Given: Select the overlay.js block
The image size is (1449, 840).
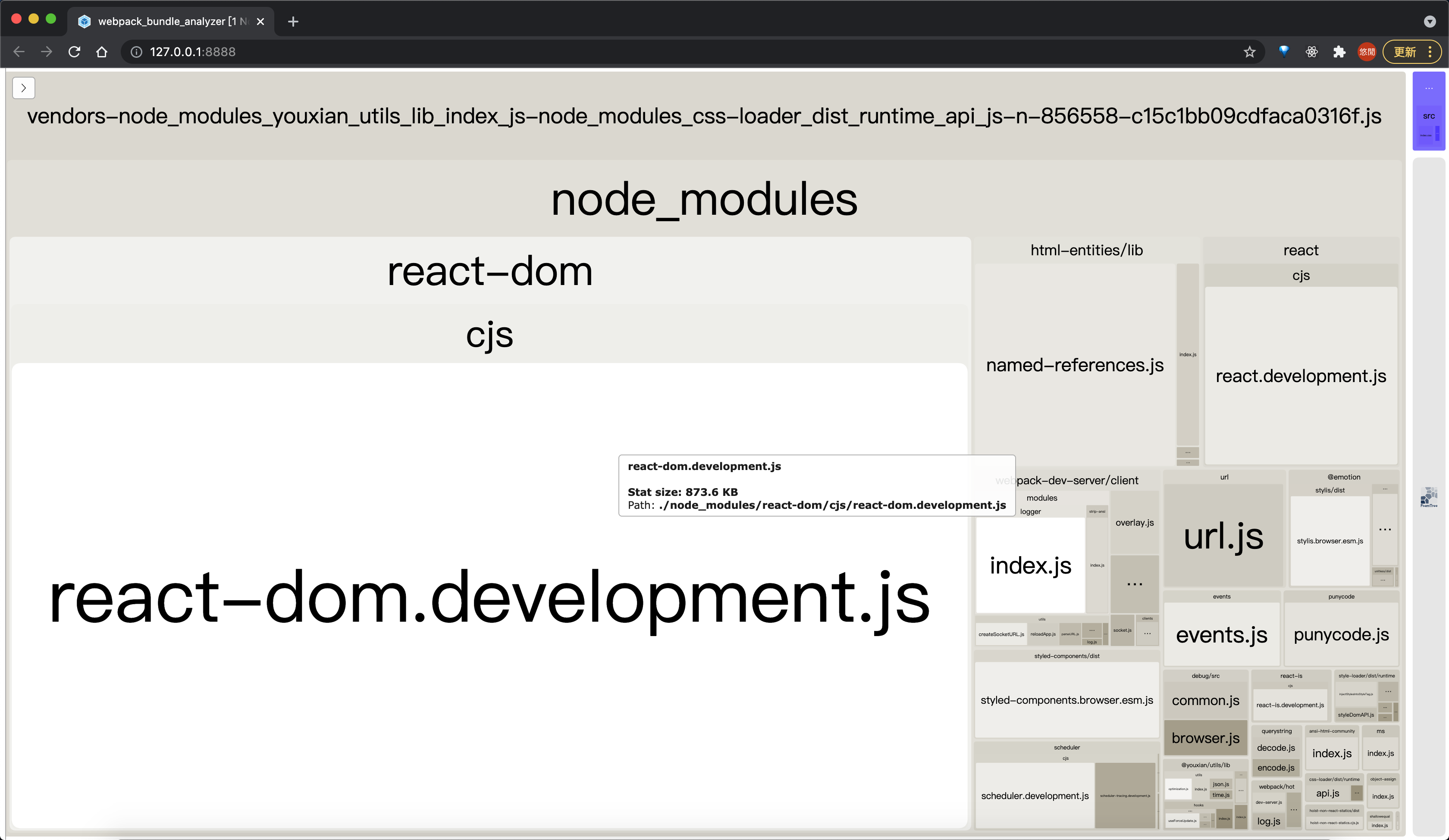Looking at the screenshot, I should point(1135,523).
